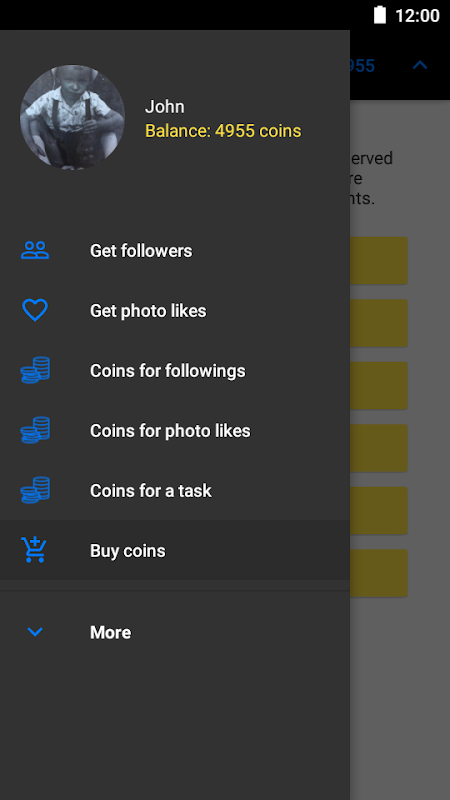Tap the Balance: 4955 coins text
Screen dimensions: 450x800
point(223,131)
